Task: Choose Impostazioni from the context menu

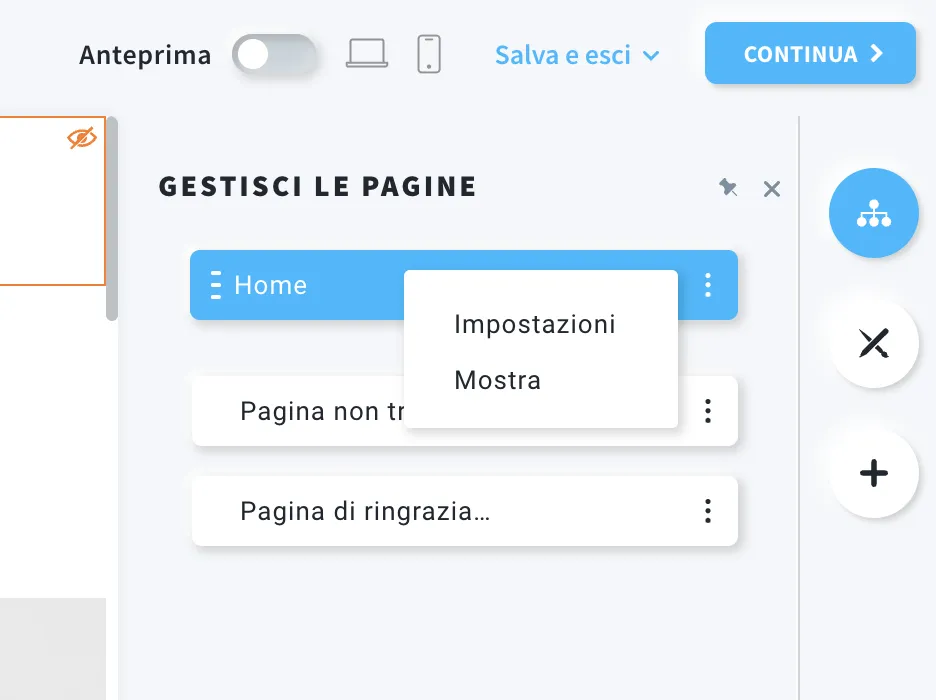Action: 535,325
